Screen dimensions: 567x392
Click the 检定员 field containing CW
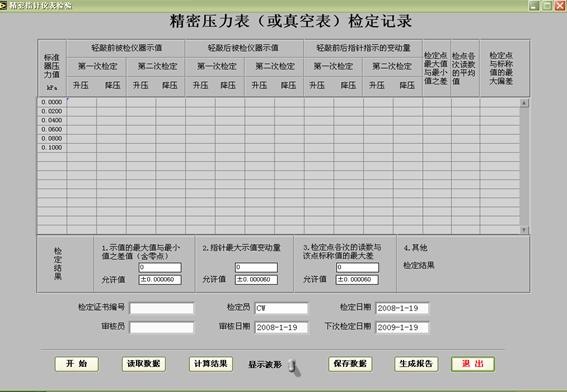(x=281, y=308)
